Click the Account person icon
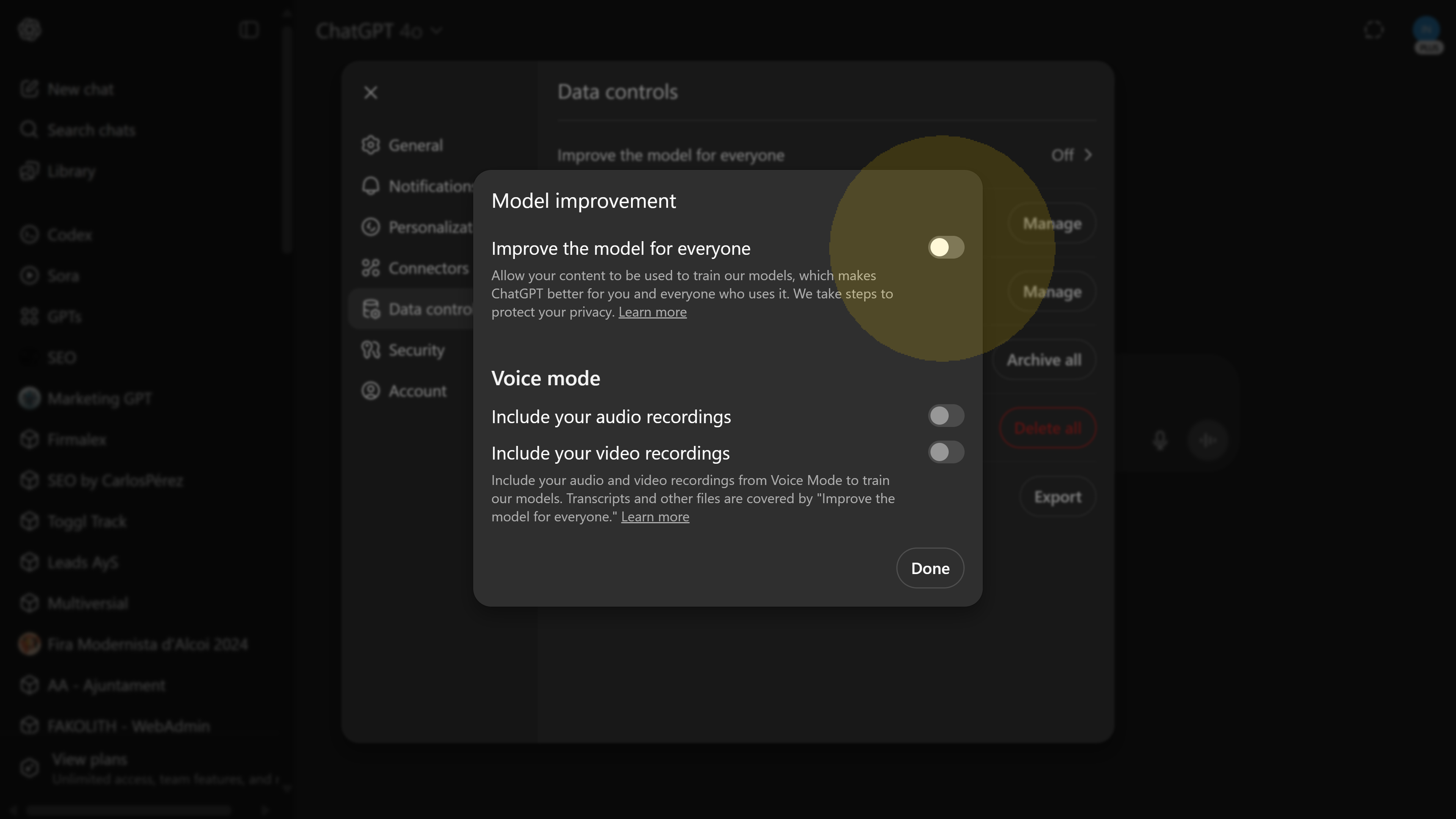The image size is (1456, 819). click(x=370, y=391)
